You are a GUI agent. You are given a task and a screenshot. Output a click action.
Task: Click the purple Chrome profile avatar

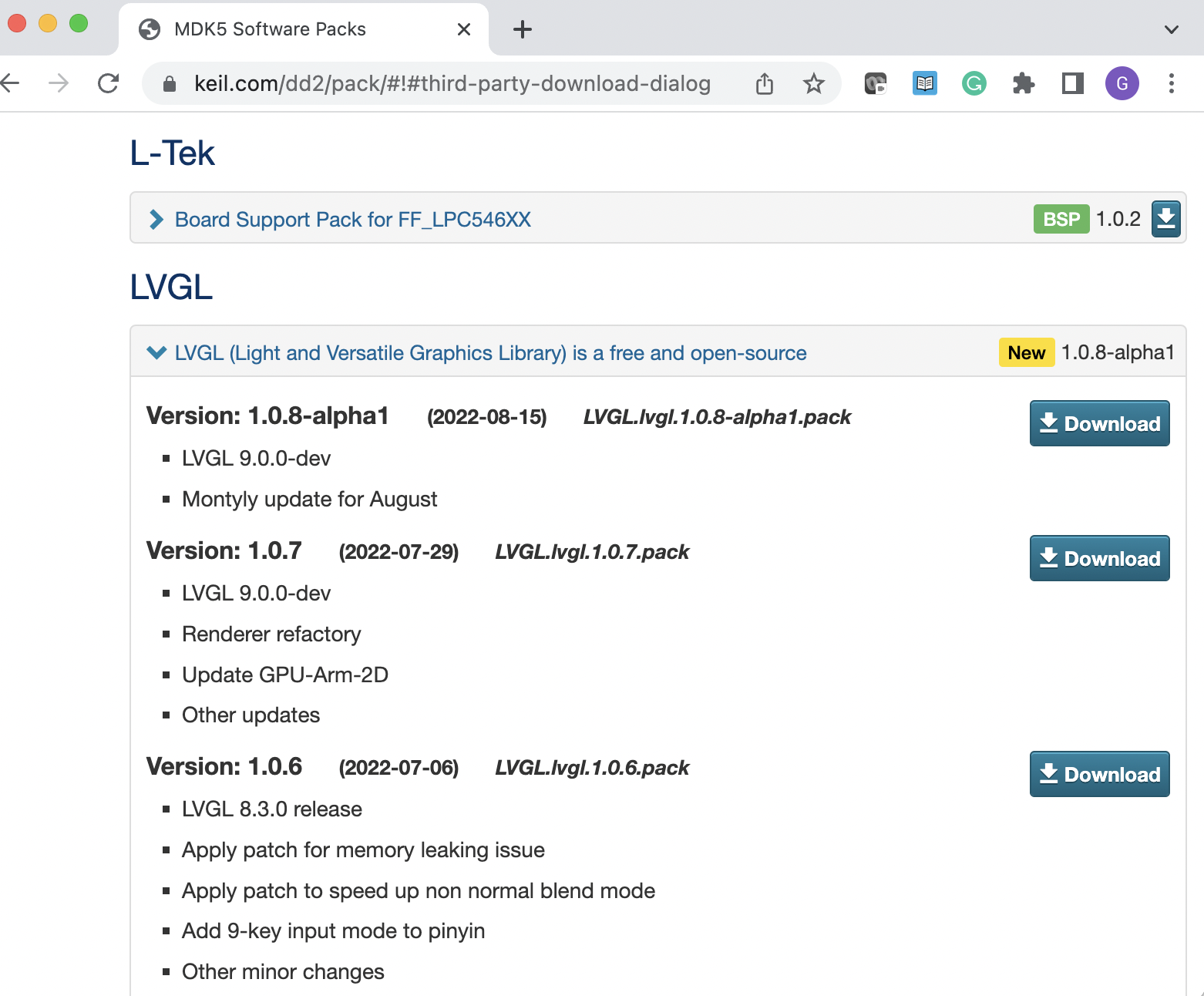point(1122,83)
